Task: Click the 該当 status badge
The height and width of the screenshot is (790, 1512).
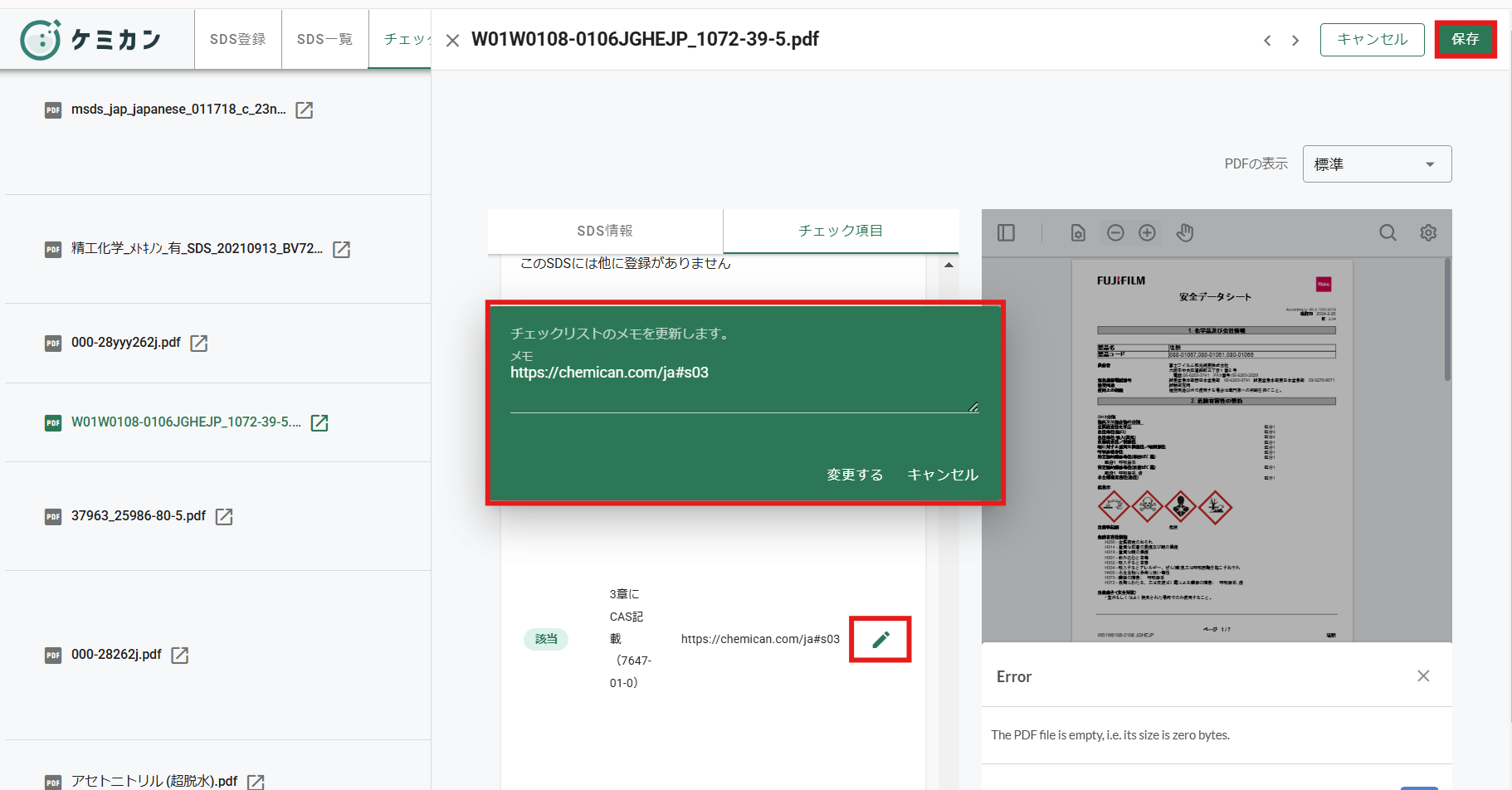Action: [x=546, y=639]
